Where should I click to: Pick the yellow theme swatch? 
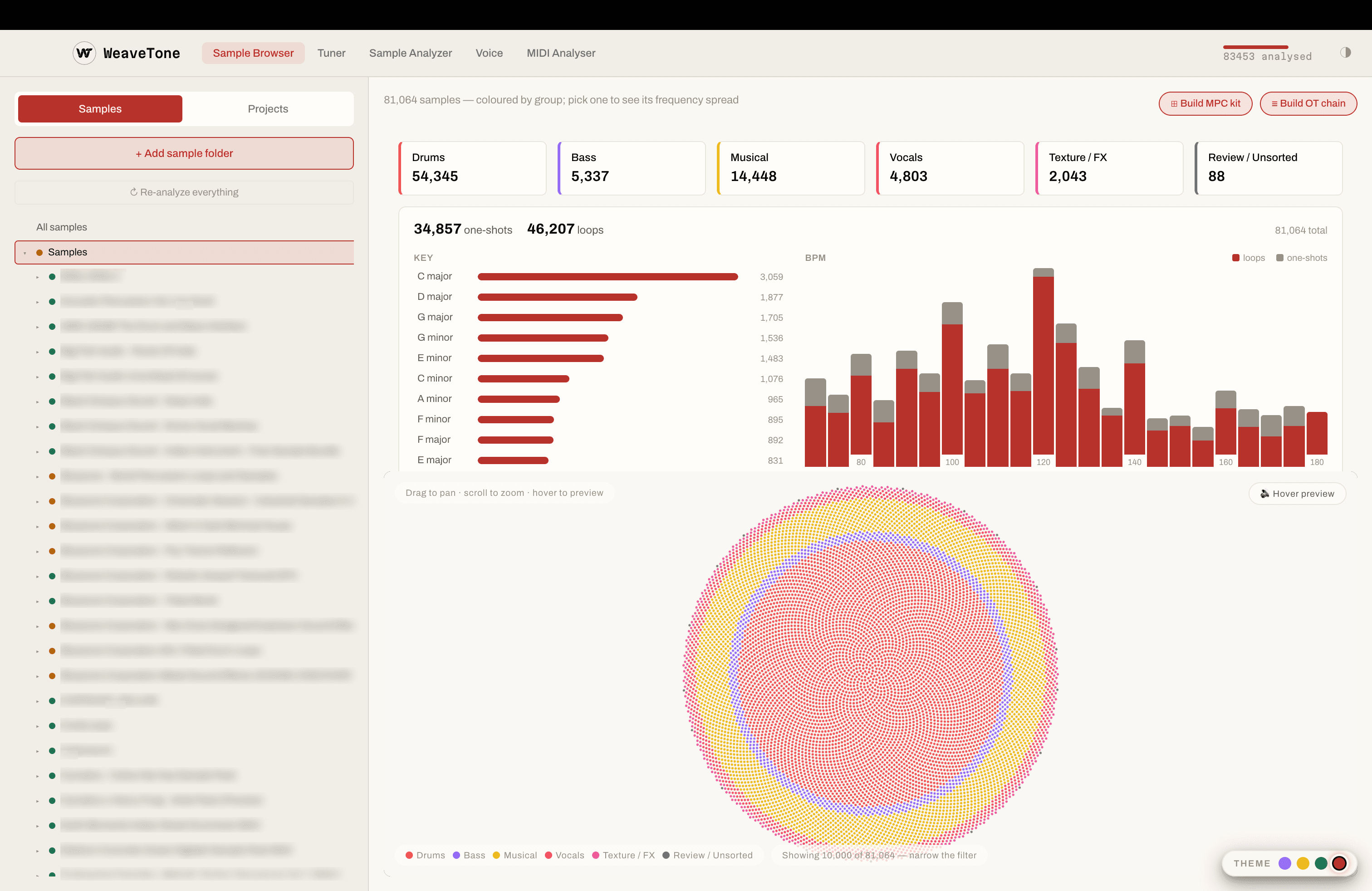(x=1303, y=863)
